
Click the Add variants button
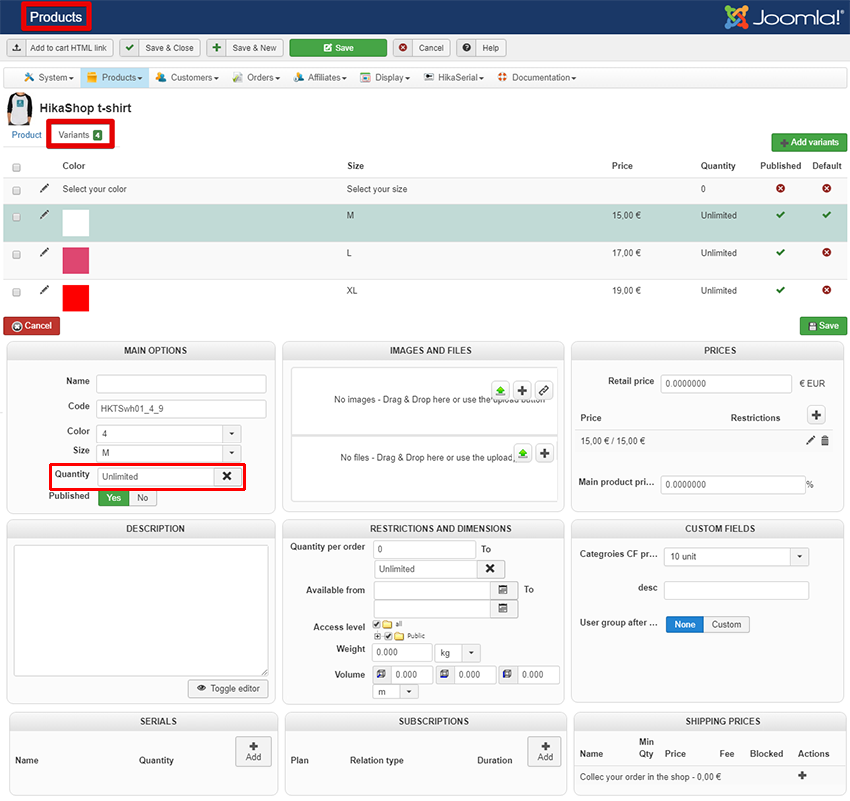tap(809, 142)
